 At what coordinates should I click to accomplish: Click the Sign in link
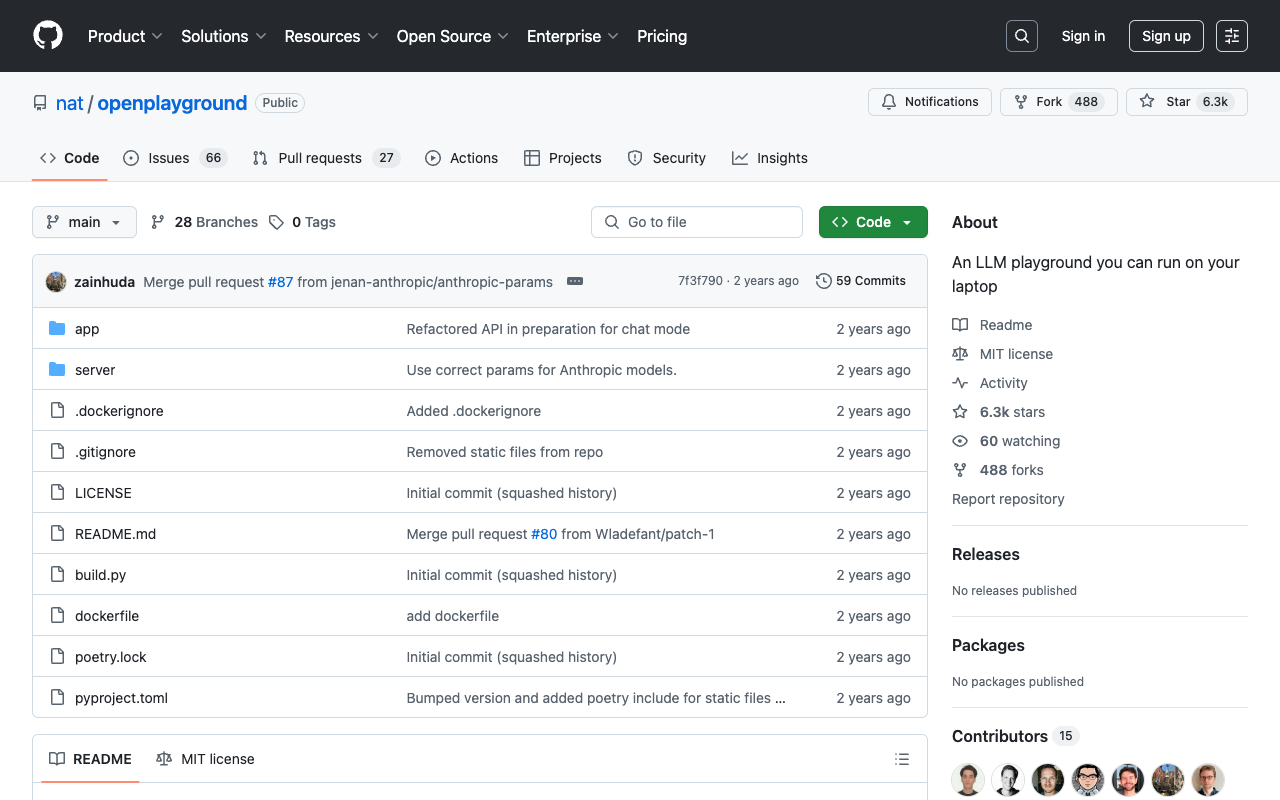point(1083,36)
